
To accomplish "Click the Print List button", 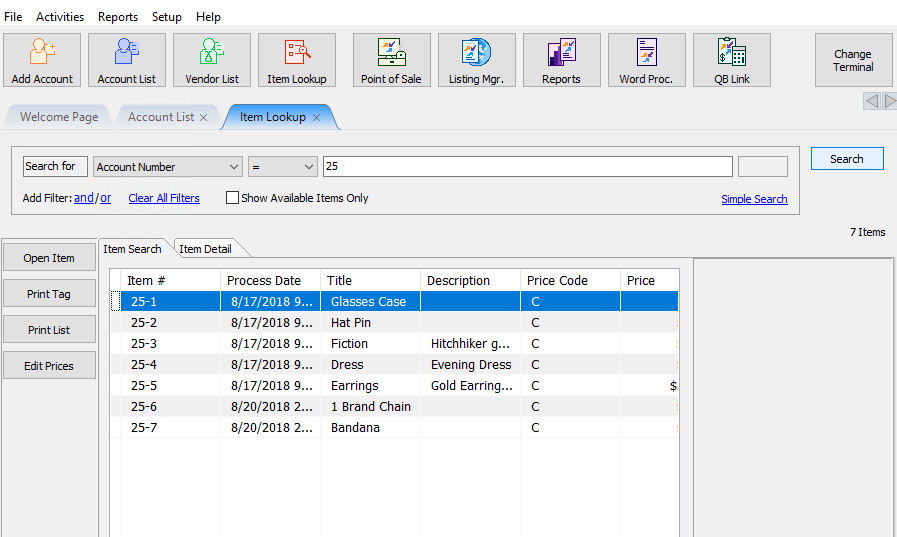I will point(49,330).
